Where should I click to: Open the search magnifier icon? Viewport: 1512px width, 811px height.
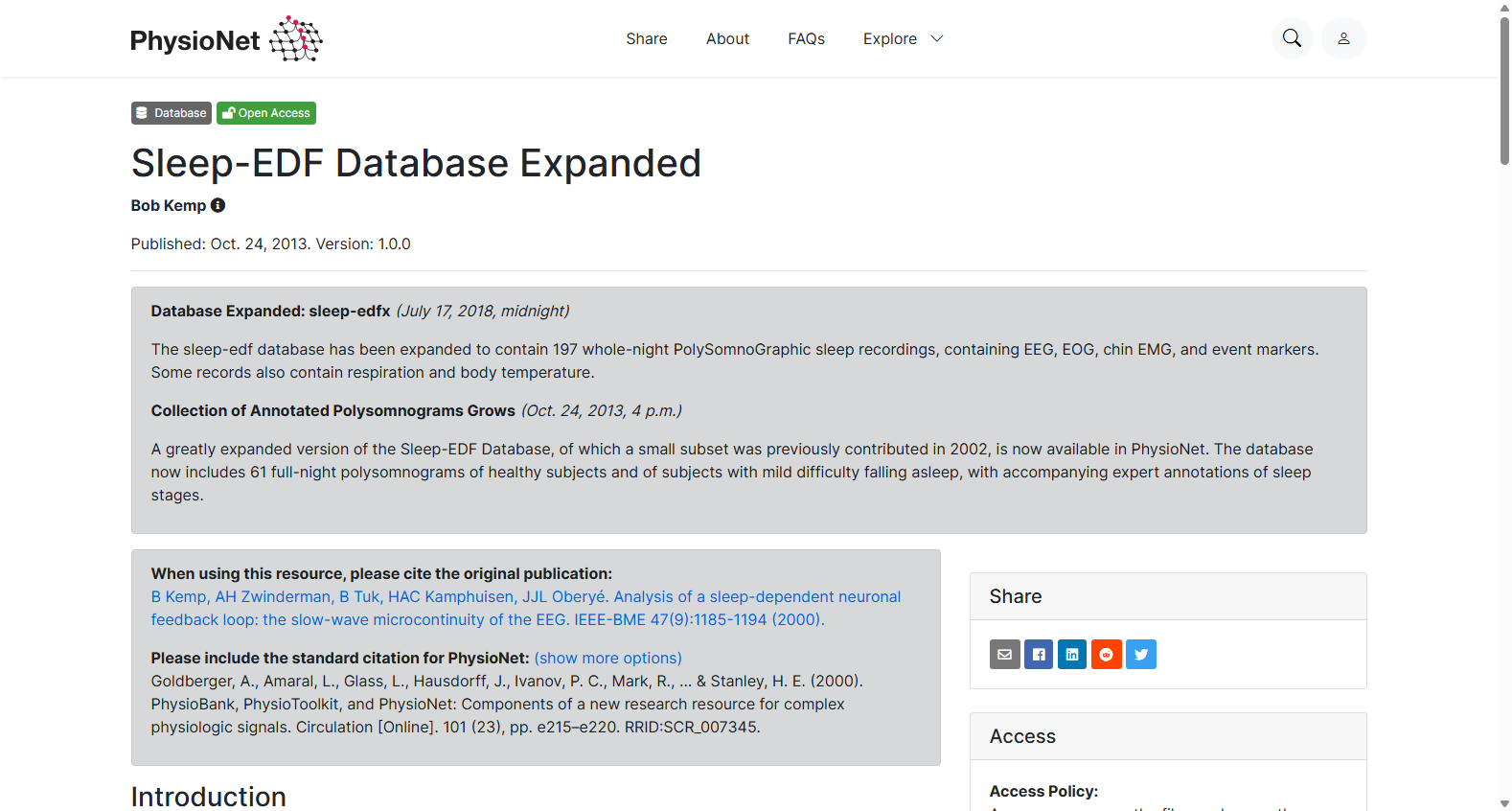click(1292, 38)
